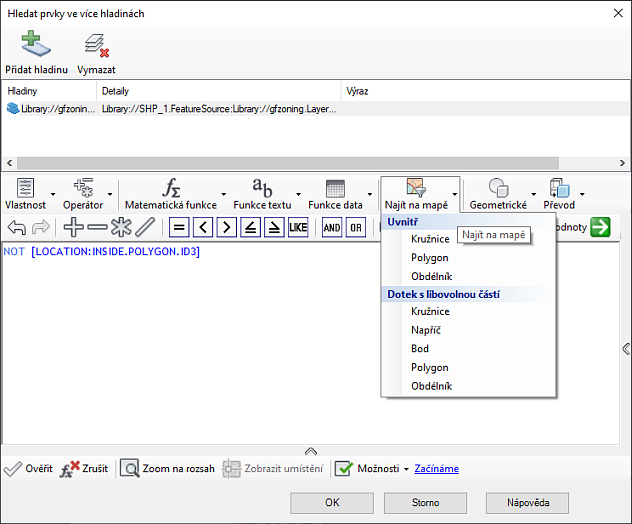Open the Začínáme link
The image size is (632, 524).
click(x=437, y=468)
